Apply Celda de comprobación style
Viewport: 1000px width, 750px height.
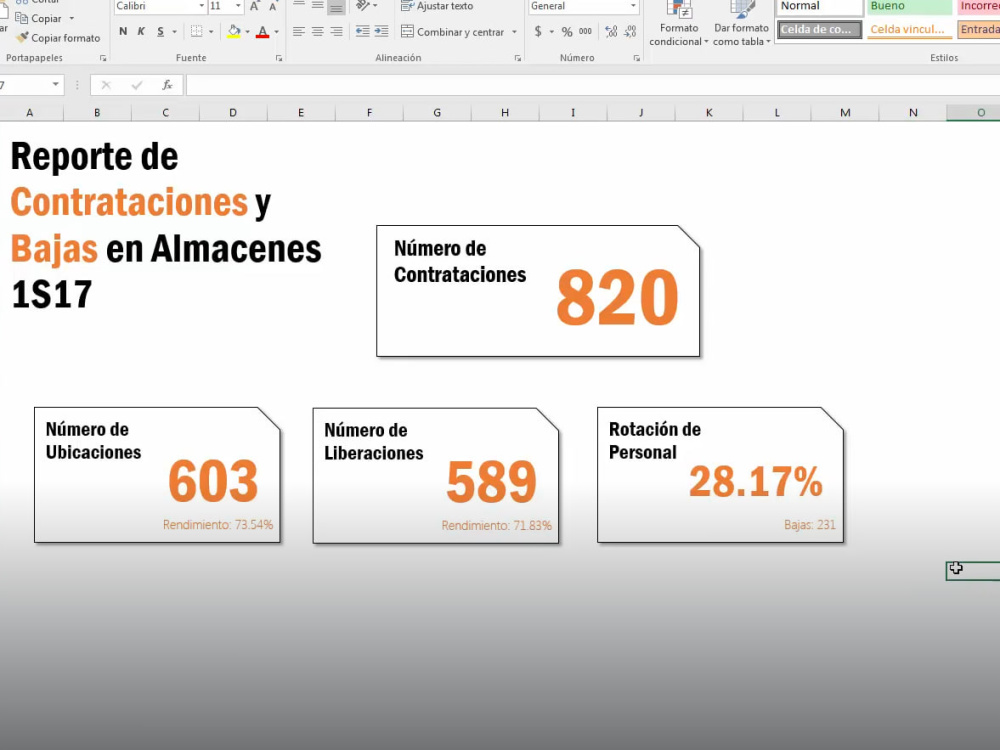point(820,29)
